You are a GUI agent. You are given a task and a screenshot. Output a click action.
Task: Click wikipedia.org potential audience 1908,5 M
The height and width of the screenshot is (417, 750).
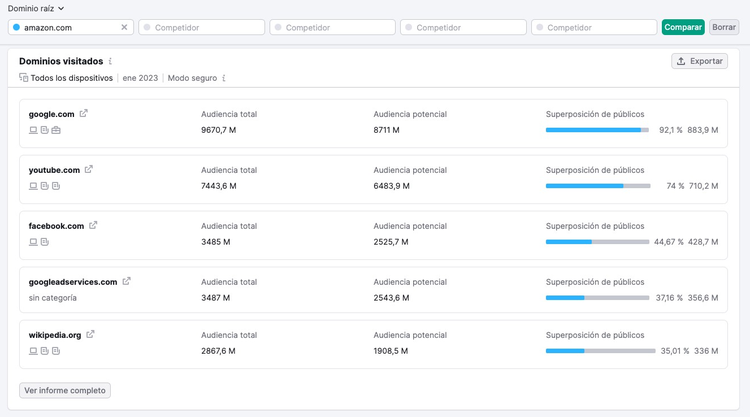(391, 351)
